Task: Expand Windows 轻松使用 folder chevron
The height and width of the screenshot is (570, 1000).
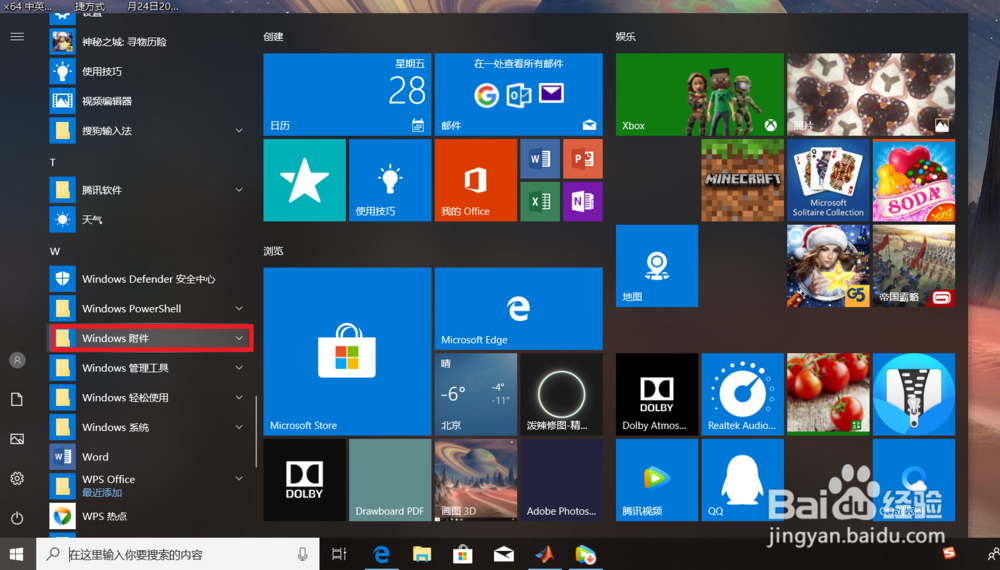Action: 239,397
